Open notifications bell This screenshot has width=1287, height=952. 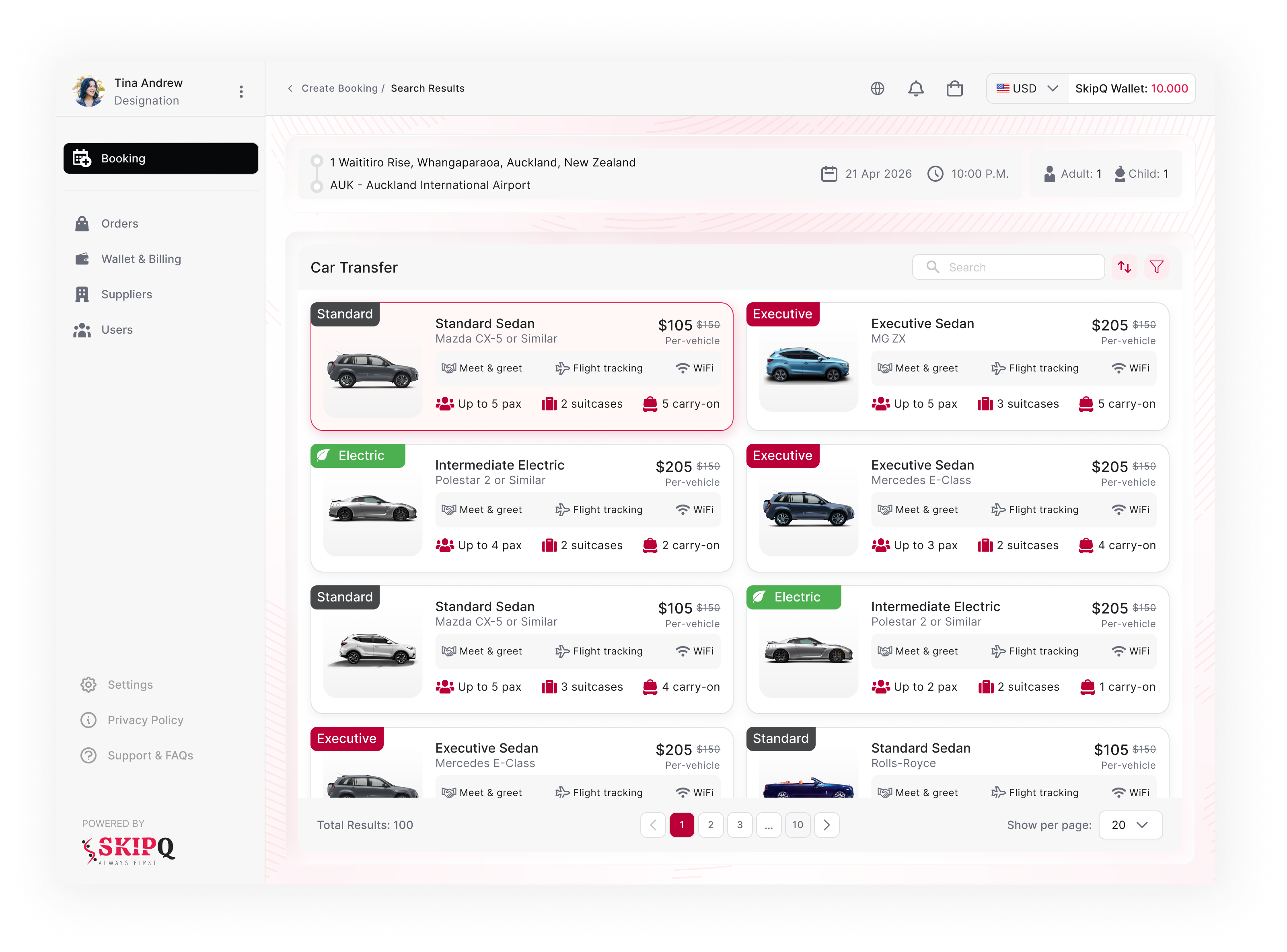916,88
